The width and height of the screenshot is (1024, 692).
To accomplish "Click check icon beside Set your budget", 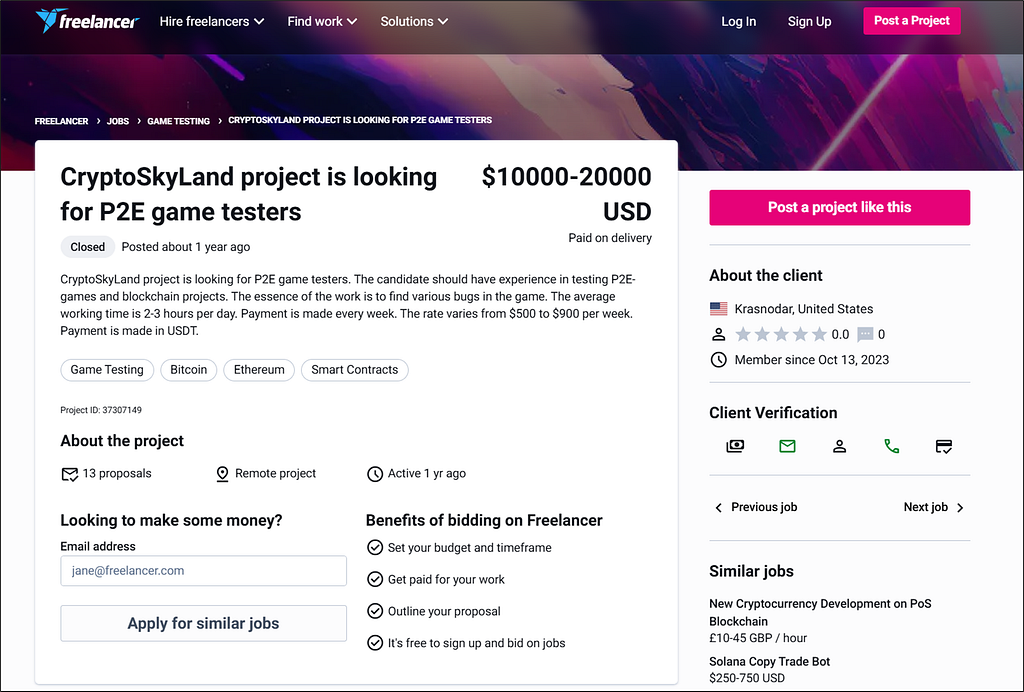I will click(375, 547).
